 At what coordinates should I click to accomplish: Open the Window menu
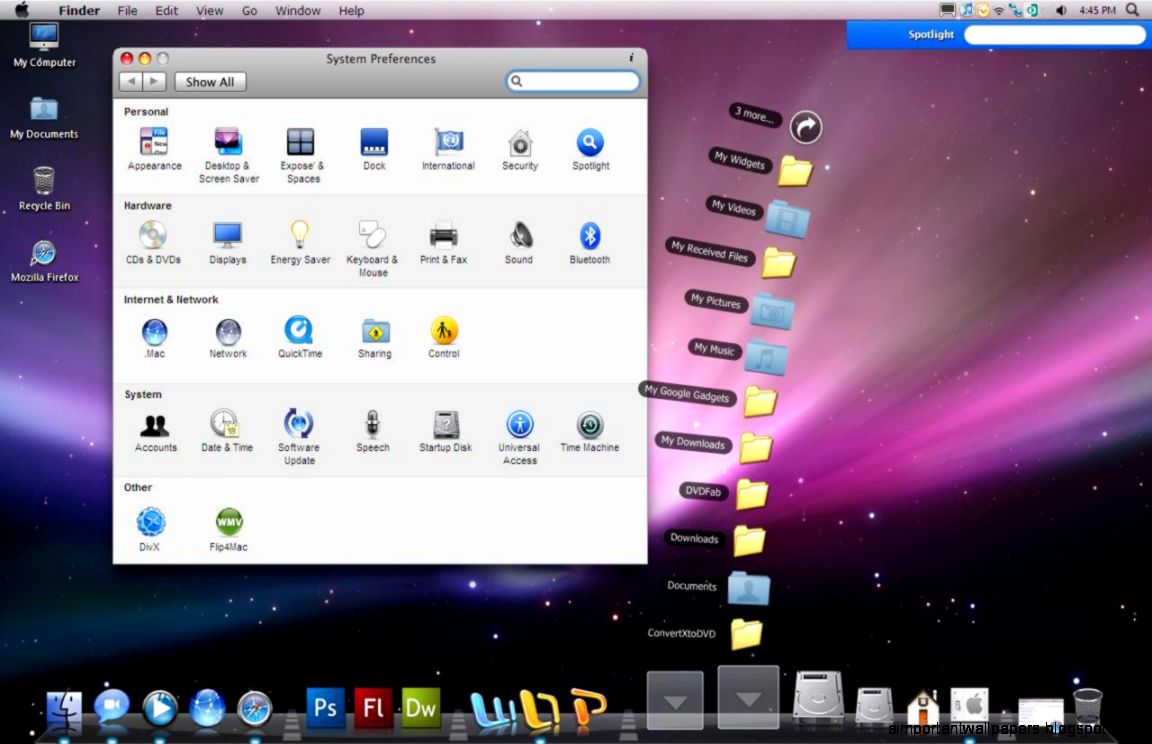point(297,11)
